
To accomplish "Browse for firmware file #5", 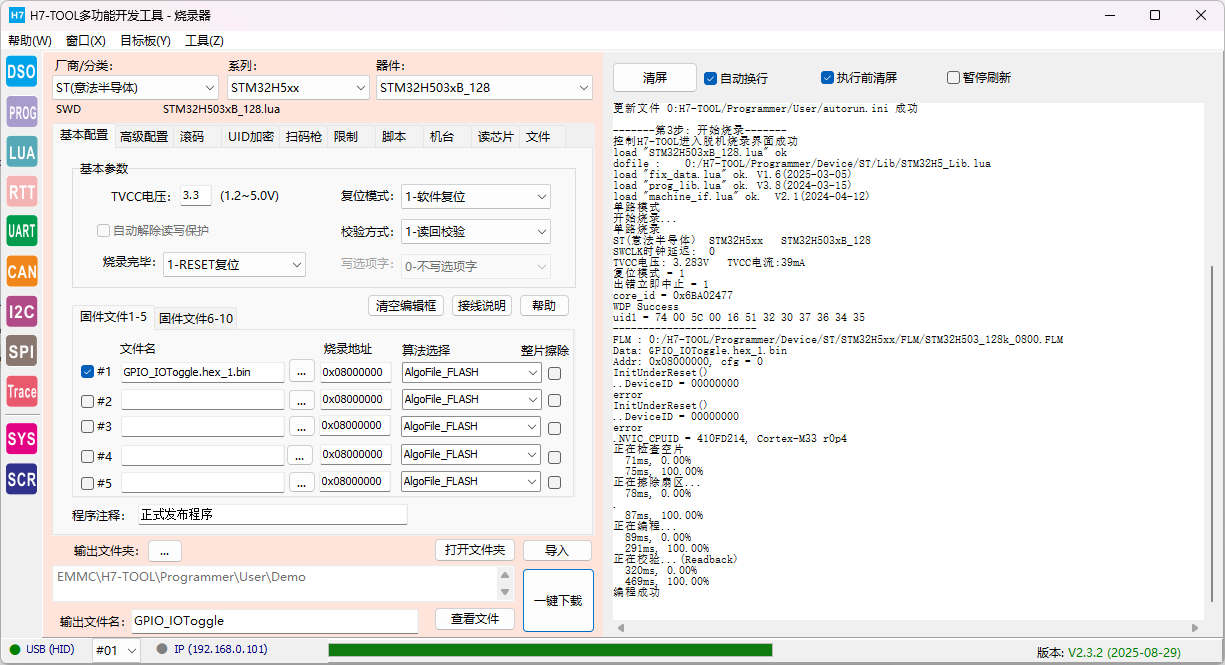I will point(301,482).
